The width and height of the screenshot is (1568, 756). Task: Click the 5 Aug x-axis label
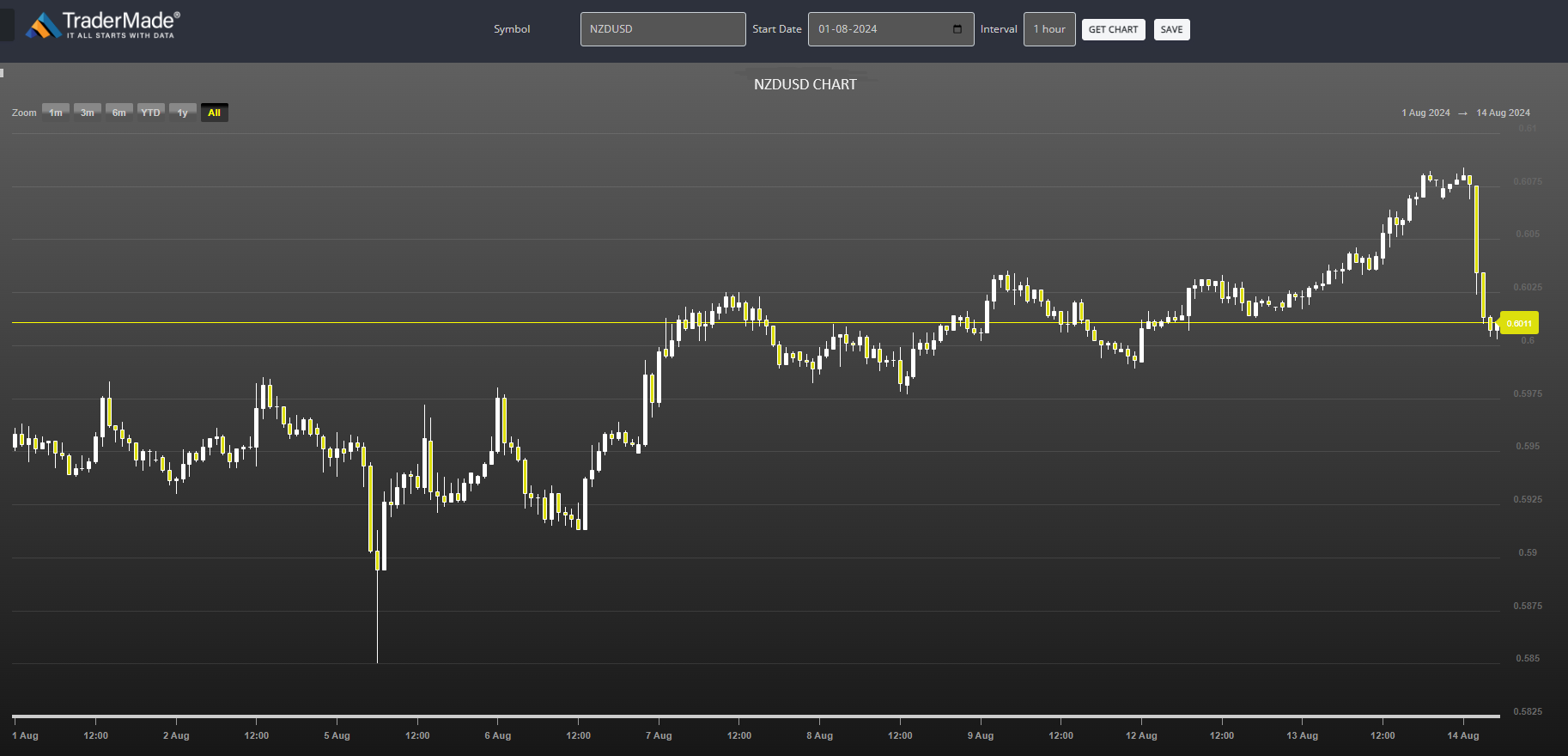[x=337, y=735]
